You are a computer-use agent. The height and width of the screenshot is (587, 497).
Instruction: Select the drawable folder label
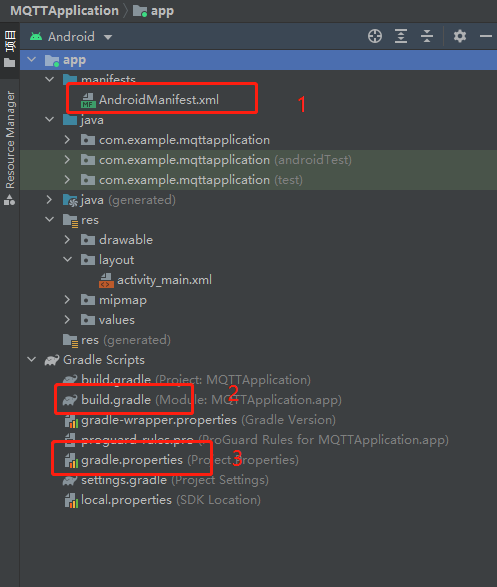(126, 240)
